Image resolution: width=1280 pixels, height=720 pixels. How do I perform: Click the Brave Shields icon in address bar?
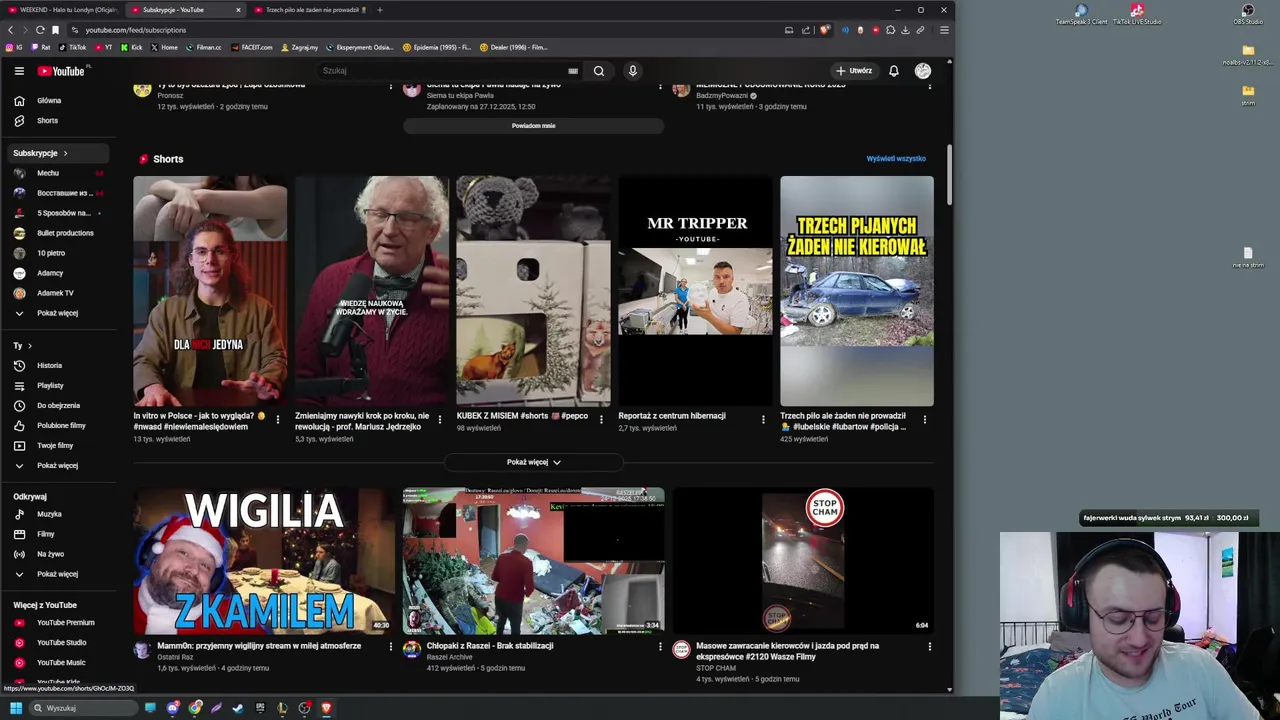[x=824, y=30]
